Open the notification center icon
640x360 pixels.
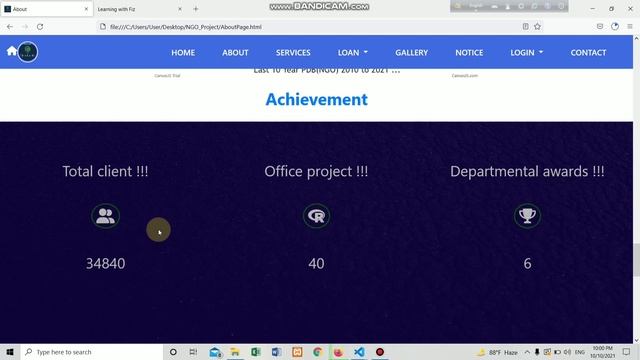coord(626,352)
